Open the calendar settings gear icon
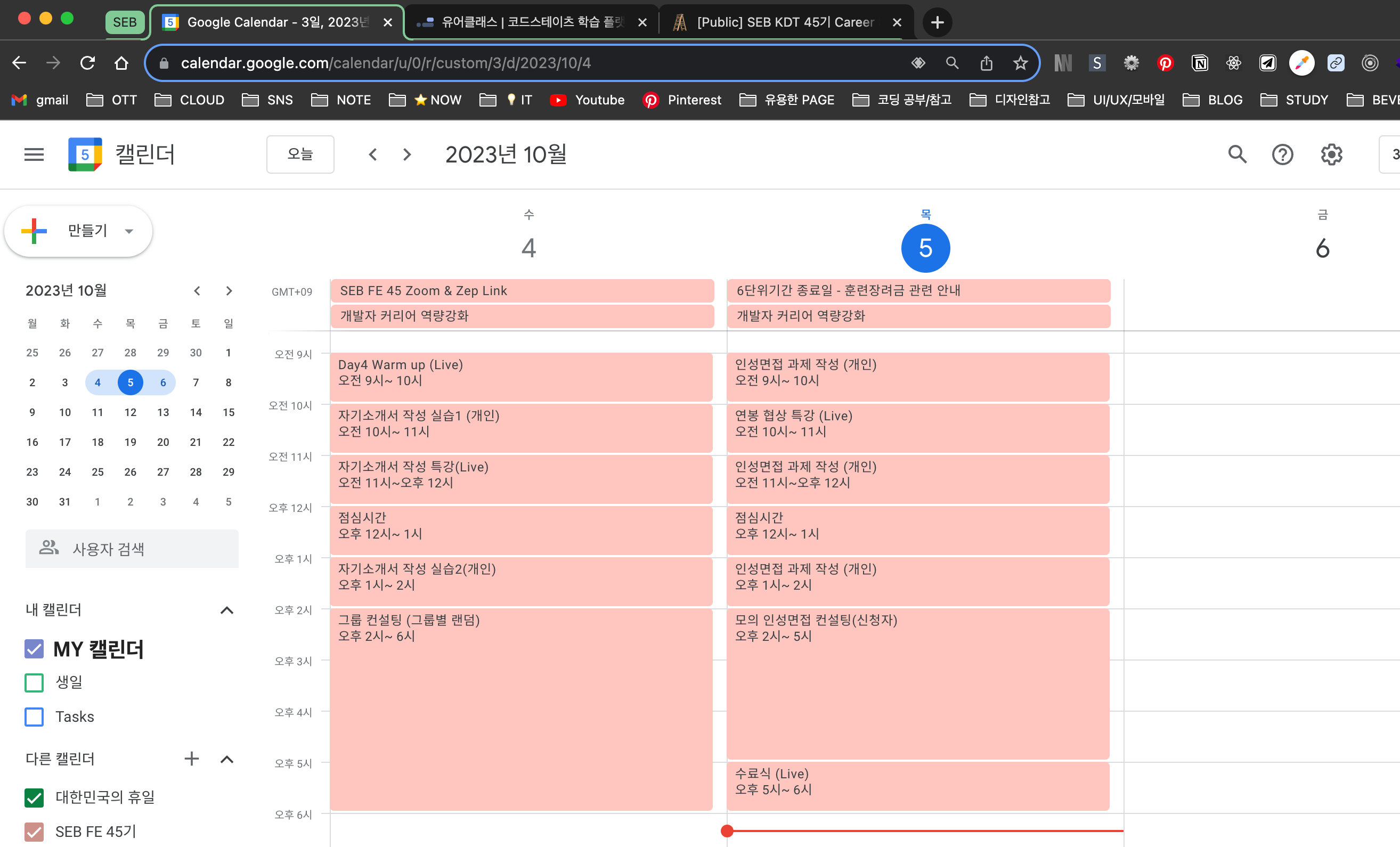This screenshot has height=847, width=1400. tap(1331, 154)
